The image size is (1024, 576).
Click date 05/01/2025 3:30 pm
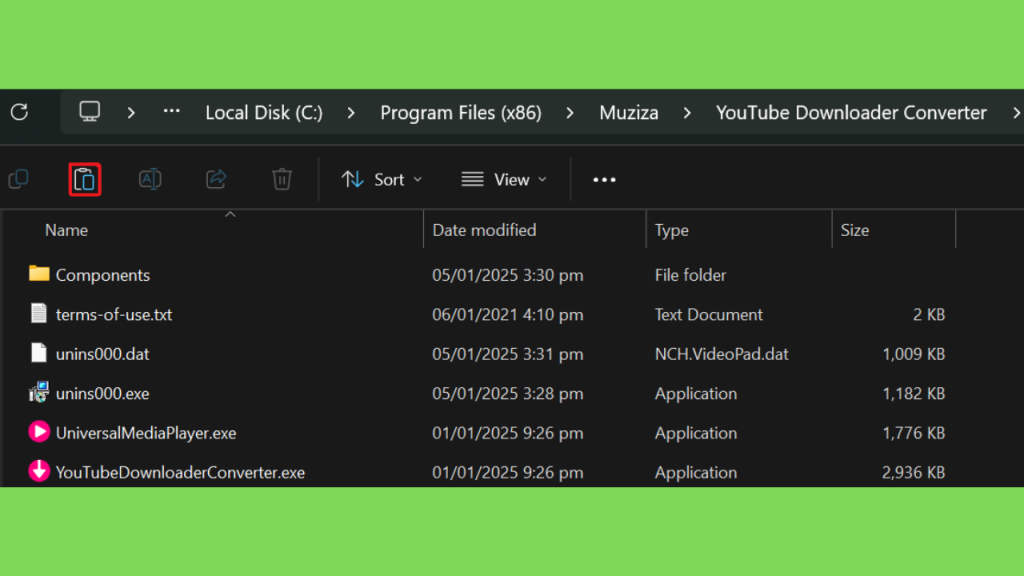tap(507, 275)
